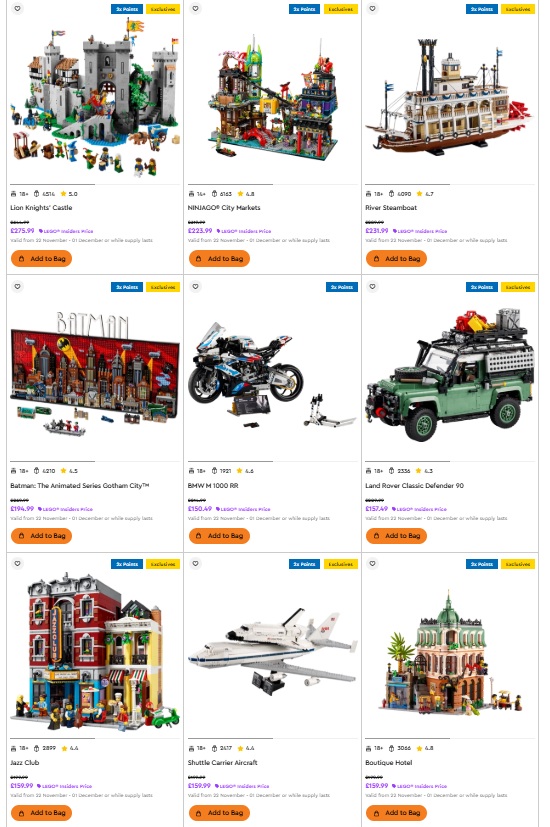Viewport: 550px width, 827px height.
Task: Open Land Rover Classic Defender 90 title link
Action: coord(414,485)
